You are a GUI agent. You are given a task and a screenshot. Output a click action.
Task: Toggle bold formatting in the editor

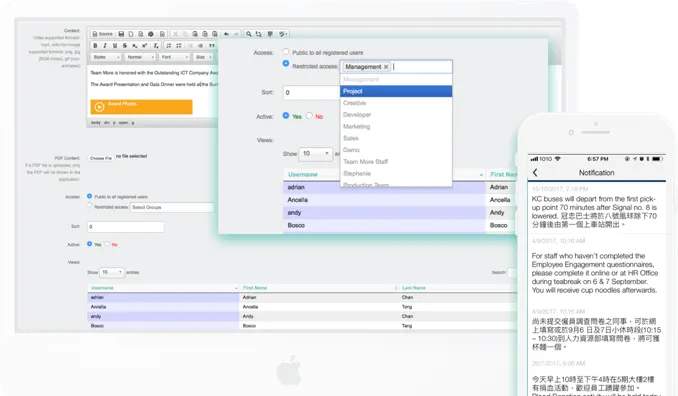pos(95,45)
